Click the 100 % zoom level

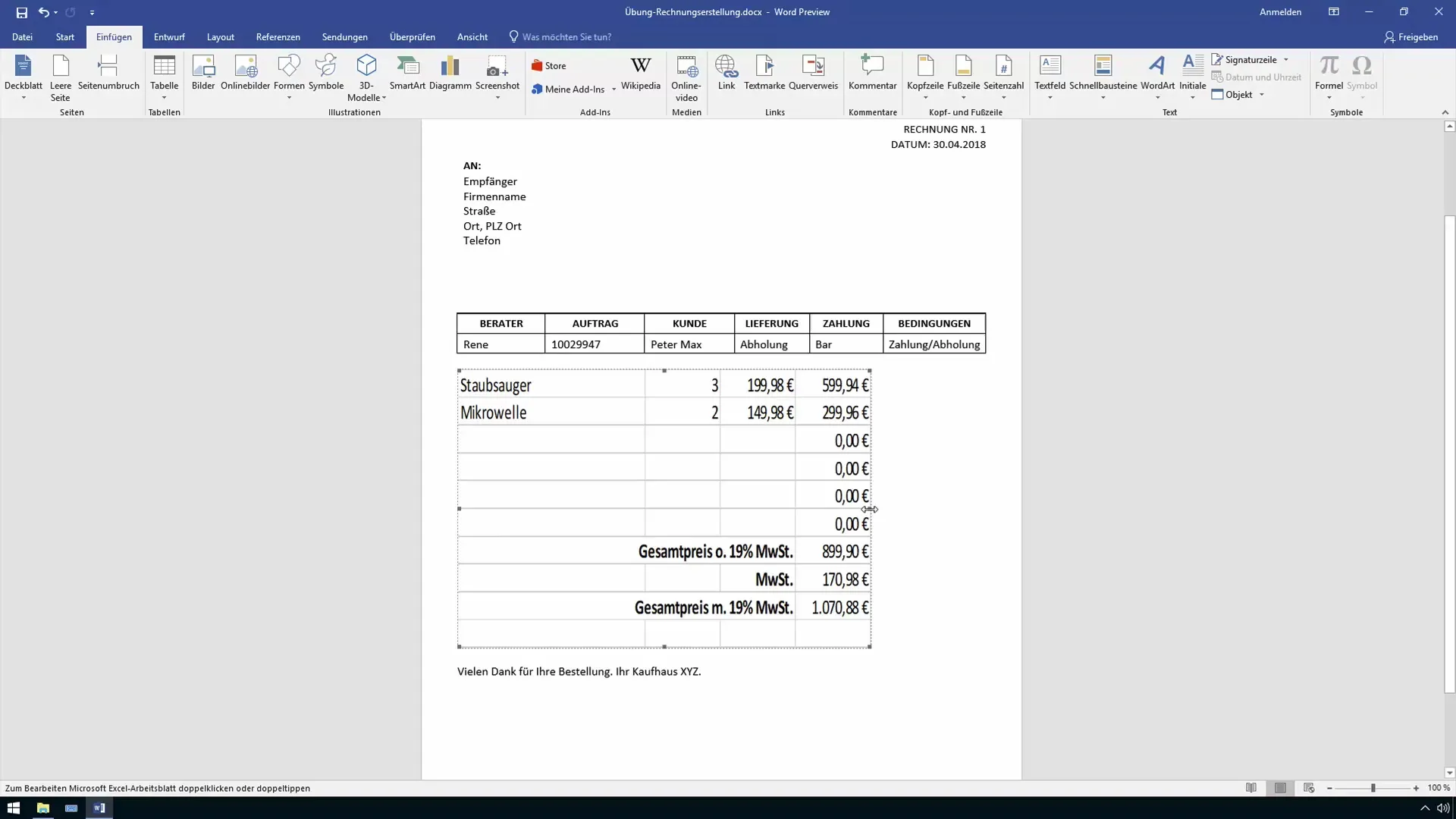click(1438, 788)
